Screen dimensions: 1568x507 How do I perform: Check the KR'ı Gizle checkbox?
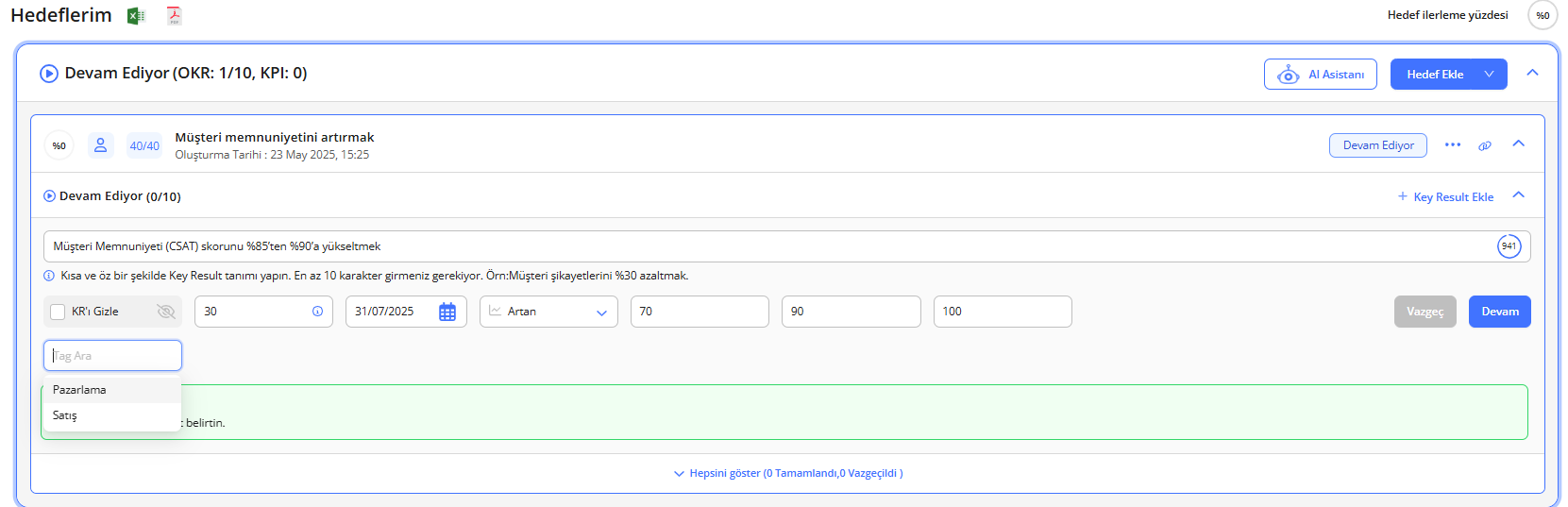coord(59,312)
